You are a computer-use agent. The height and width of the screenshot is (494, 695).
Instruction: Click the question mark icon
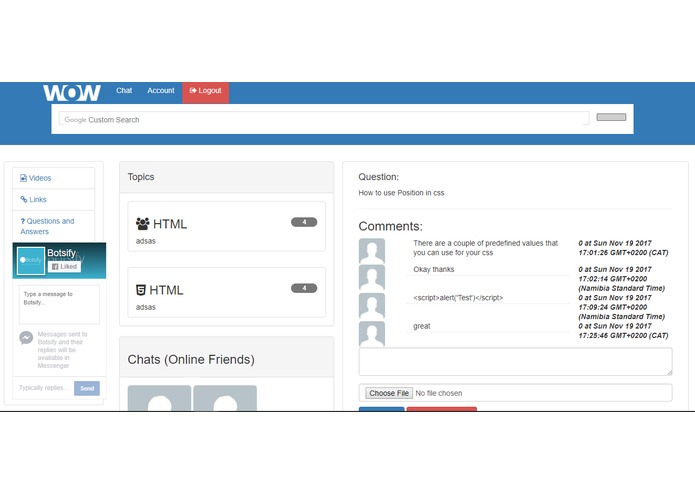click(23, 221)
